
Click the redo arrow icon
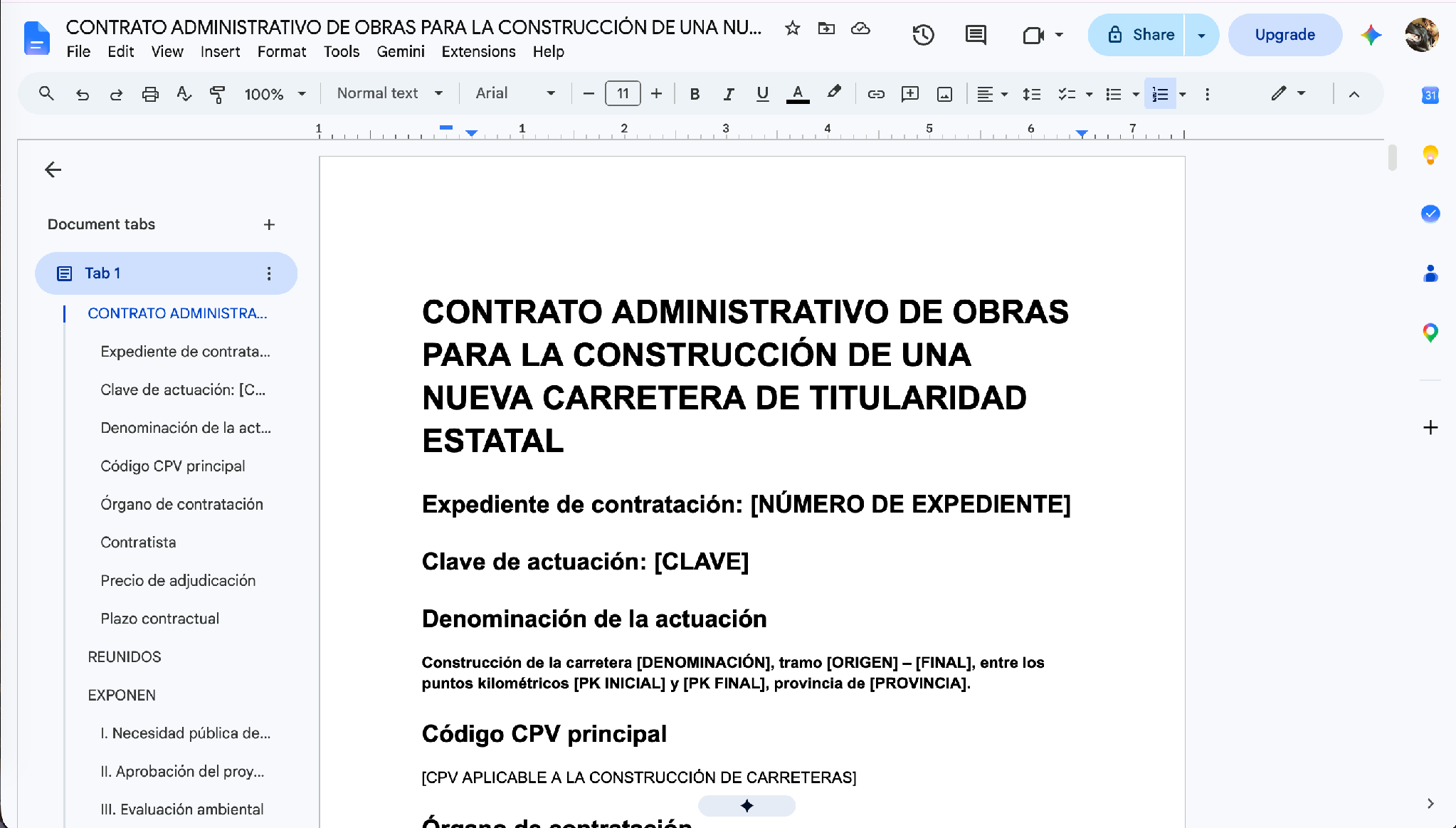tap(116, 93)
